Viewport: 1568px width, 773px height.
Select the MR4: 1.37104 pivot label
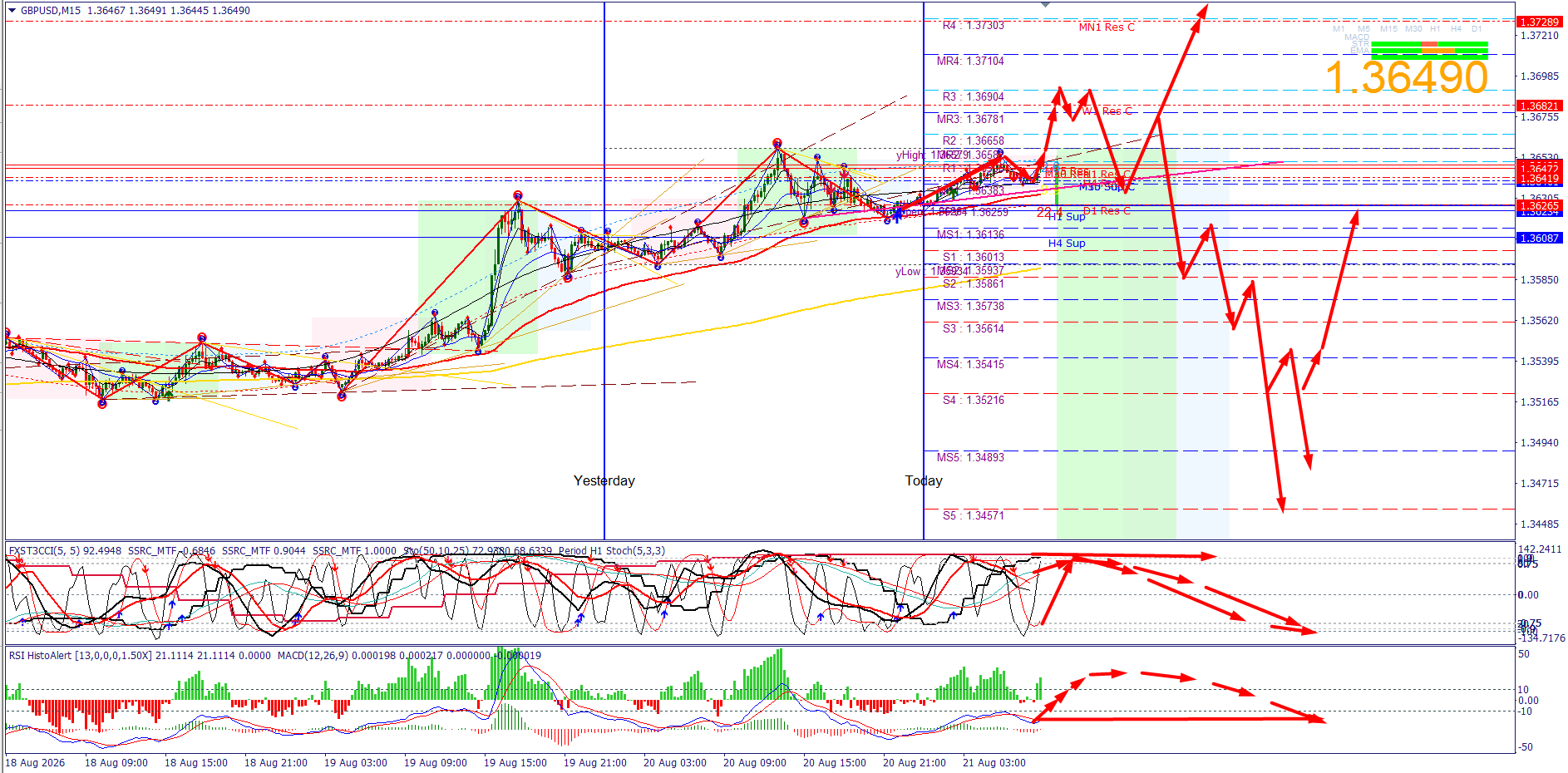(970, 61)
